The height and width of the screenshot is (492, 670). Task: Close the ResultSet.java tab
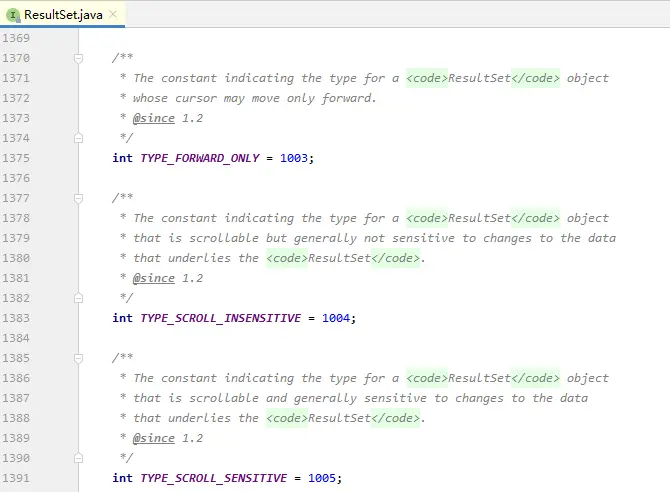click(113, 15)
